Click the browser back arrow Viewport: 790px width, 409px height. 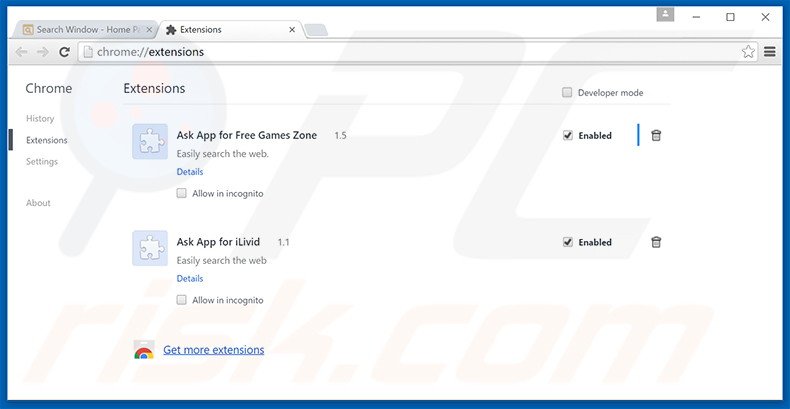click(x=21, y=52)
